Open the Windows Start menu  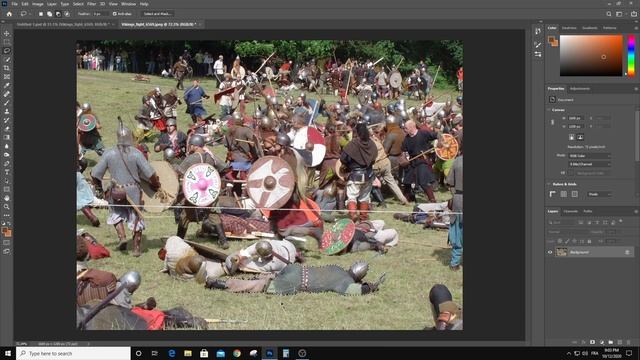[x=8, y=353]
